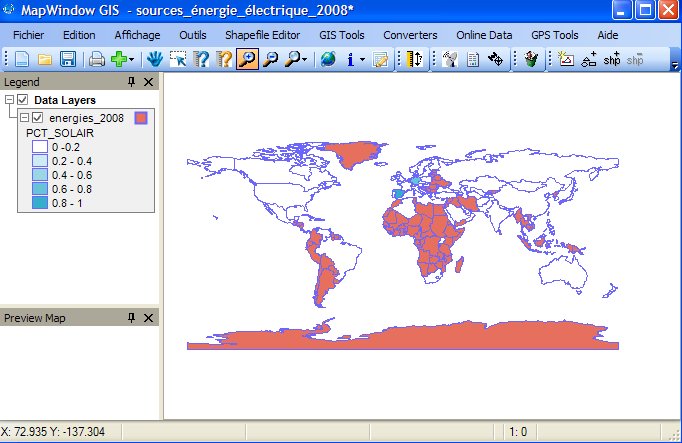Click the Print map icon
Viewport: 682px width, 443px height.
[x=97, y=60]
